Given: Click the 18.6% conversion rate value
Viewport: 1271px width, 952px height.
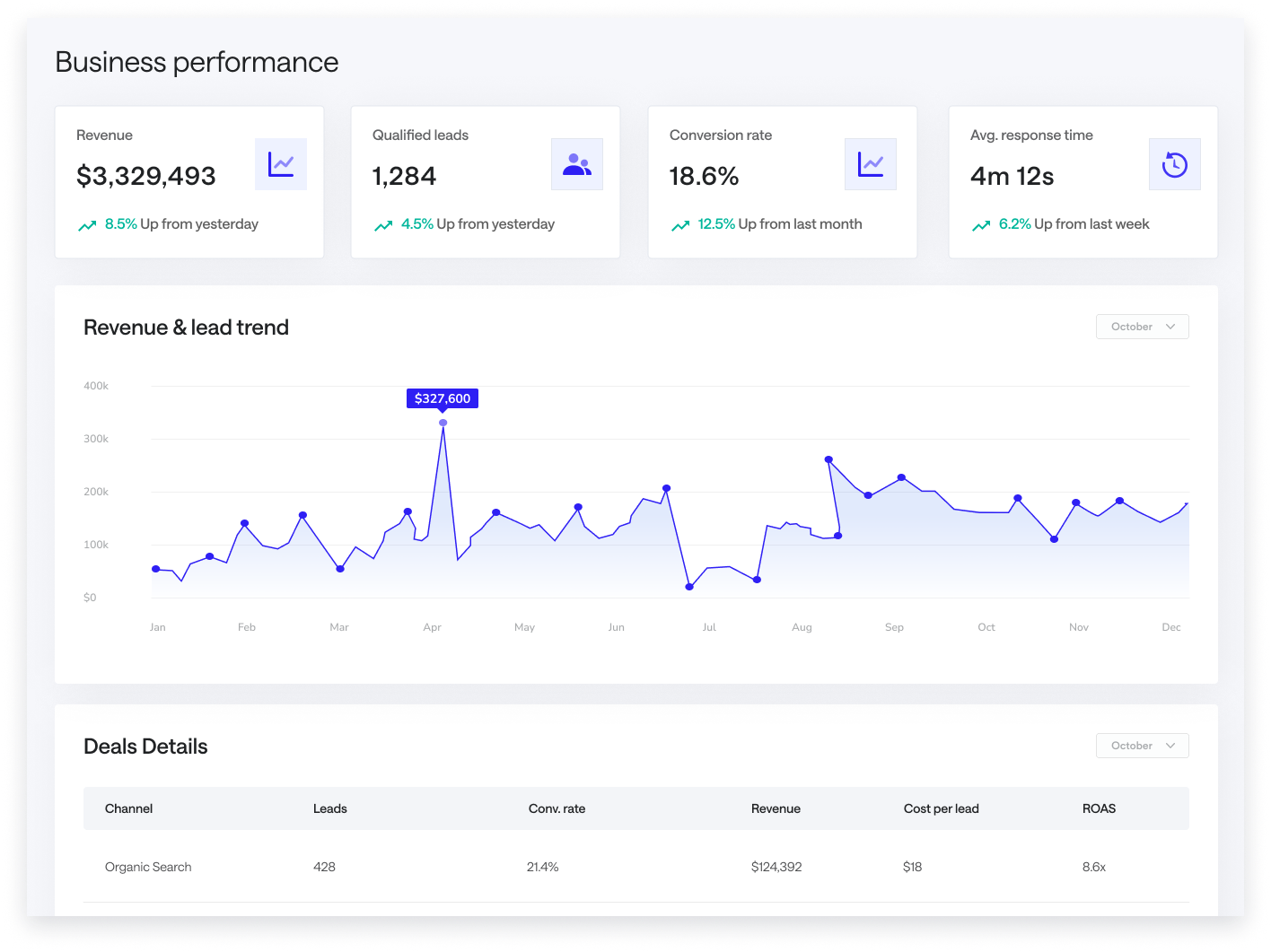Looking at the screenshot, I should click(x=704, y=176).
